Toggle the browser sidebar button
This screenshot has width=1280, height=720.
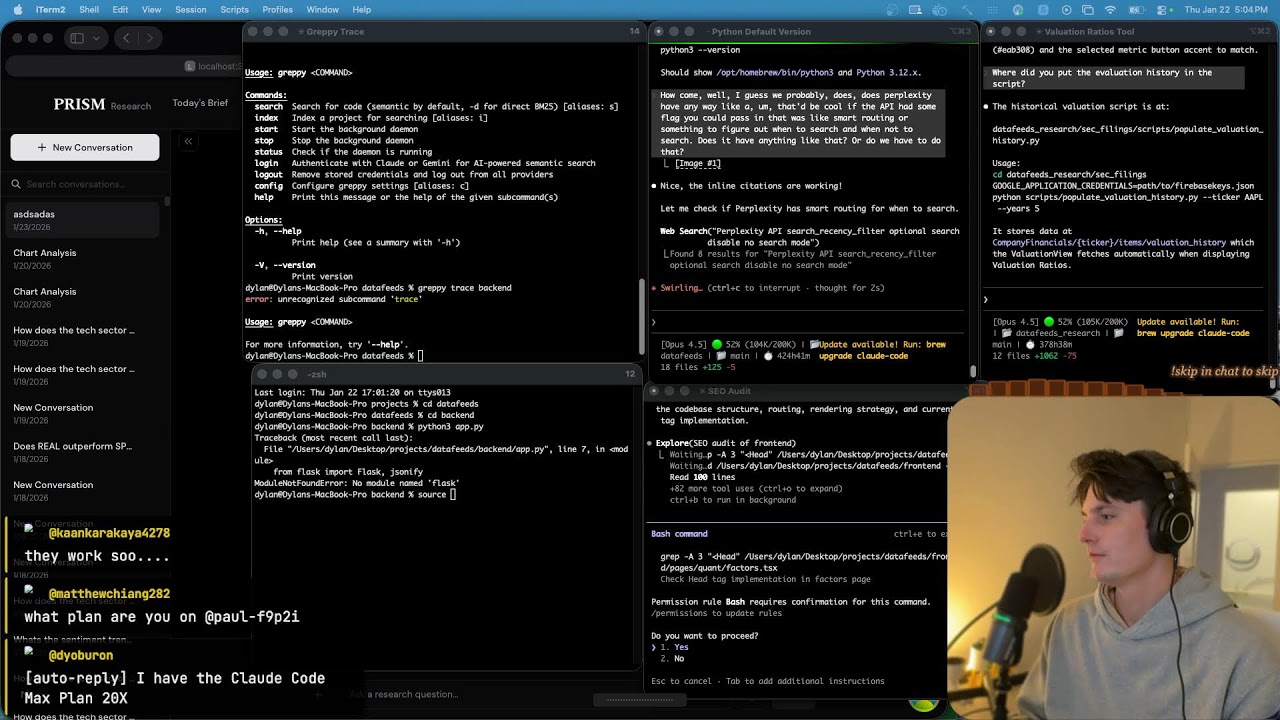(x=77, y=38)
